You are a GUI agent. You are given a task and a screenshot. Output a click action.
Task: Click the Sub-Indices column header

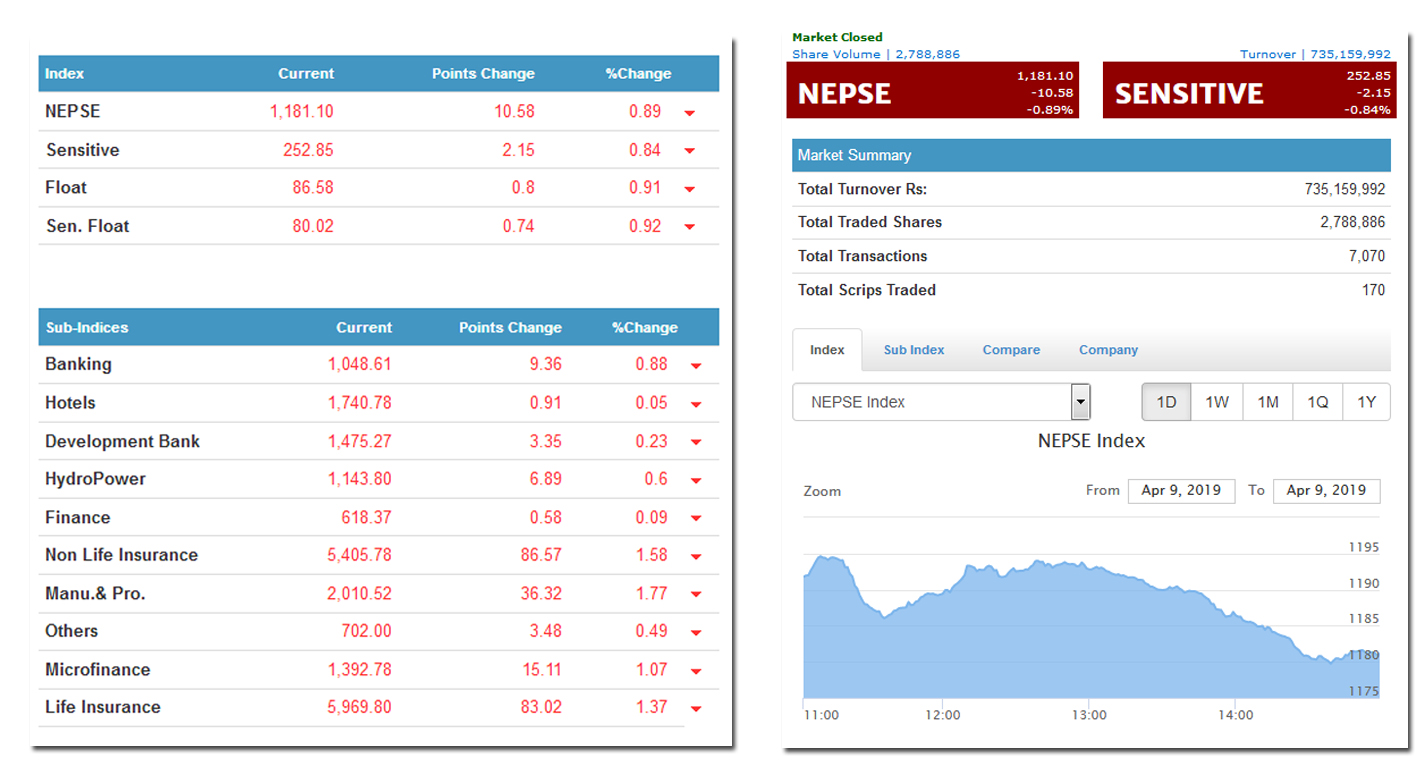point(87,328)
